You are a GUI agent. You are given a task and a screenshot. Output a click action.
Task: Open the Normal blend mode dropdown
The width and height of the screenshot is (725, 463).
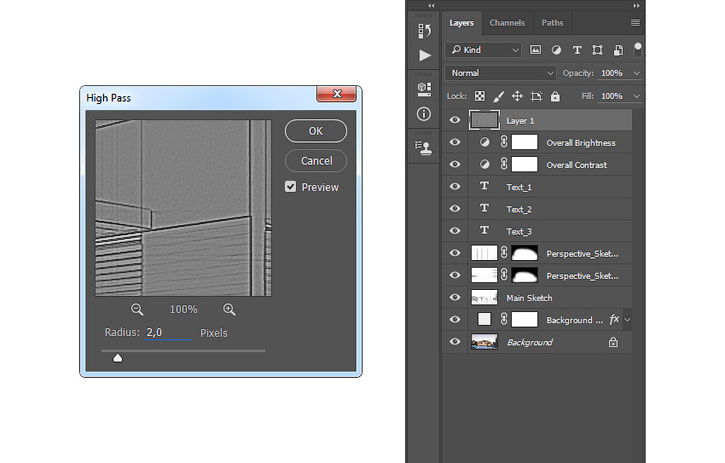(501, 73)
